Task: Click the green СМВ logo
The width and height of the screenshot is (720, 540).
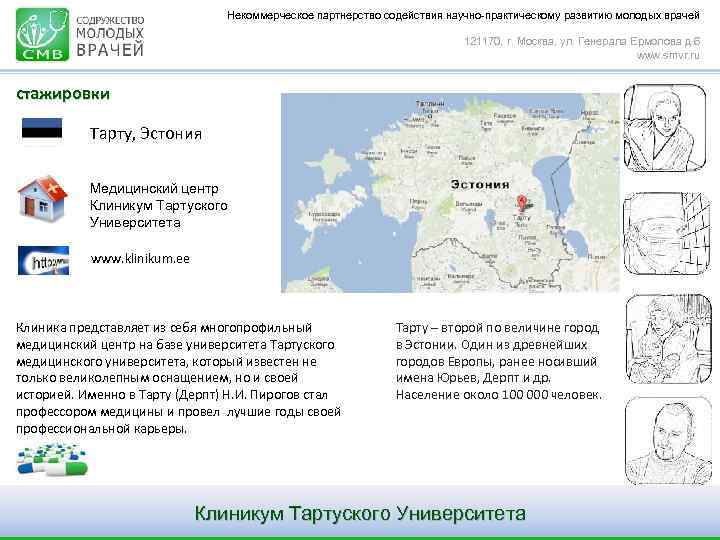Action: [42, 34]
